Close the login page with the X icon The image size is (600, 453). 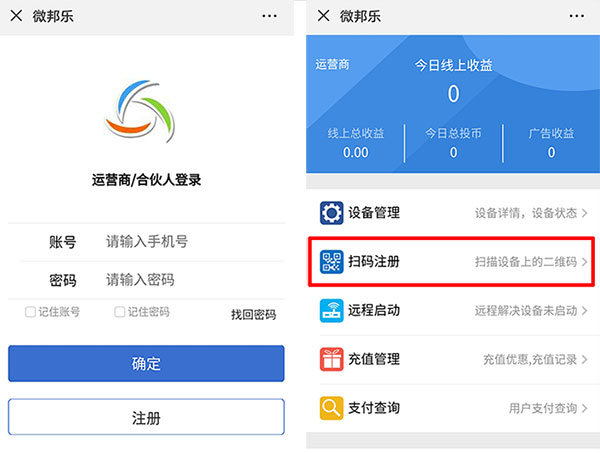(17, 16)
